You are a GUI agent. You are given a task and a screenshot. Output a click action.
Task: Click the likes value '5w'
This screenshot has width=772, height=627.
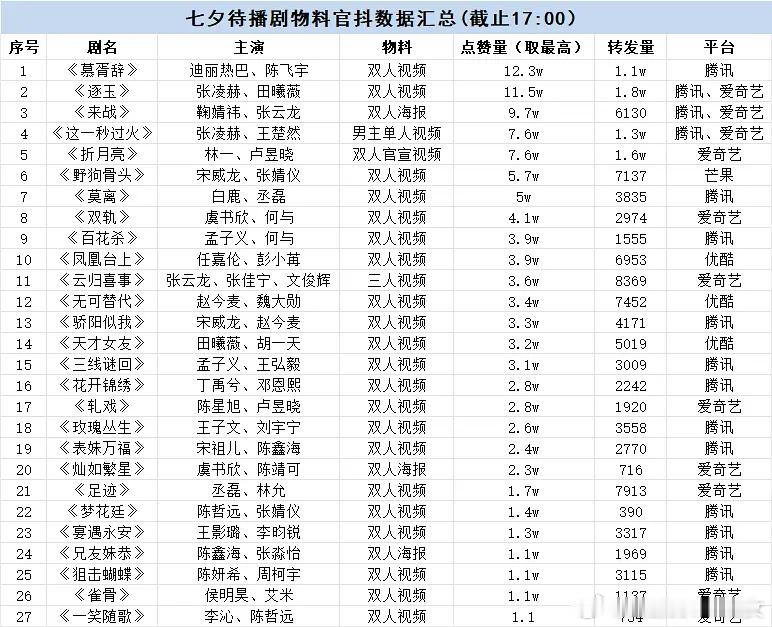523,197
